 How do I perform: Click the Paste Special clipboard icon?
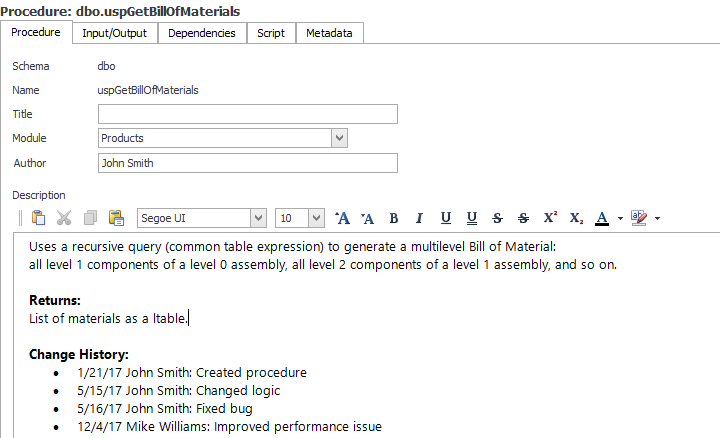tap(116, 218)
